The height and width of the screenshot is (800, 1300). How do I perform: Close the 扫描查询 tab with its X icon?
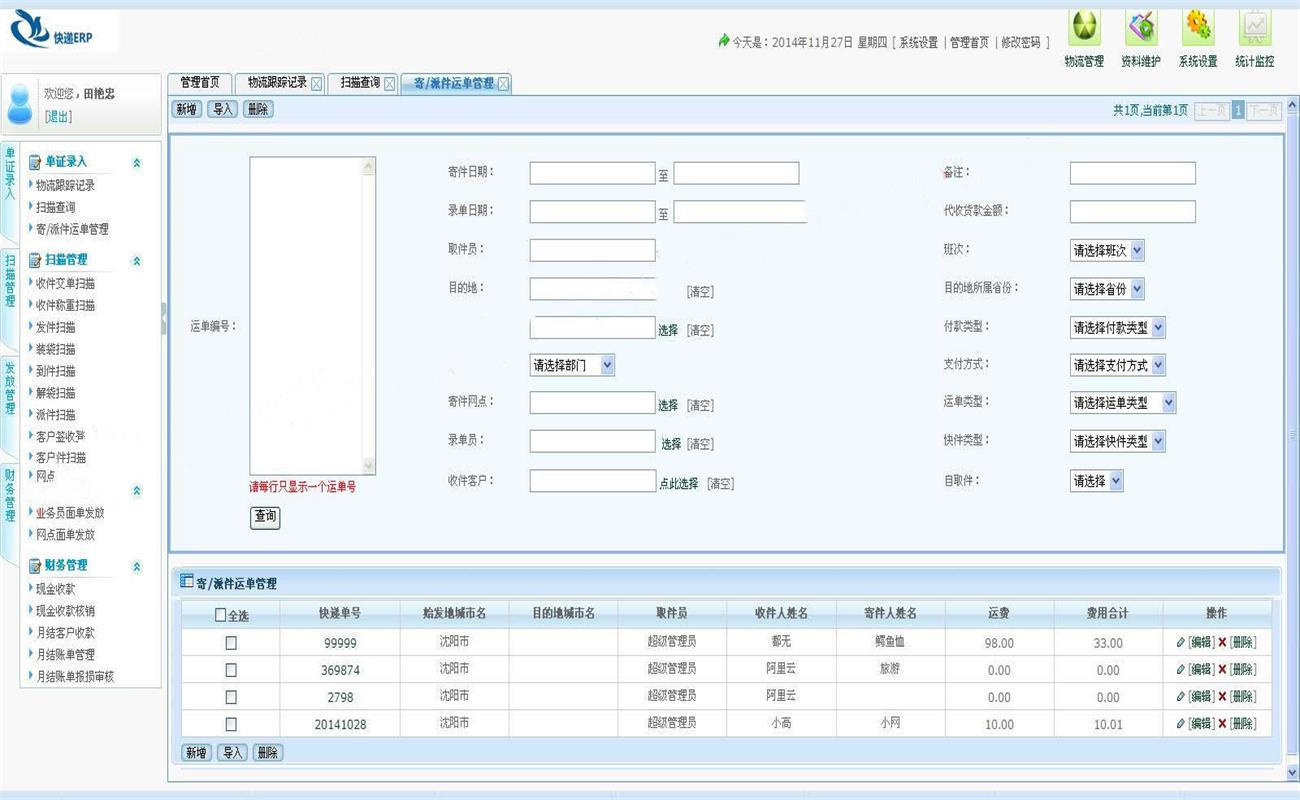coord(390,84)
